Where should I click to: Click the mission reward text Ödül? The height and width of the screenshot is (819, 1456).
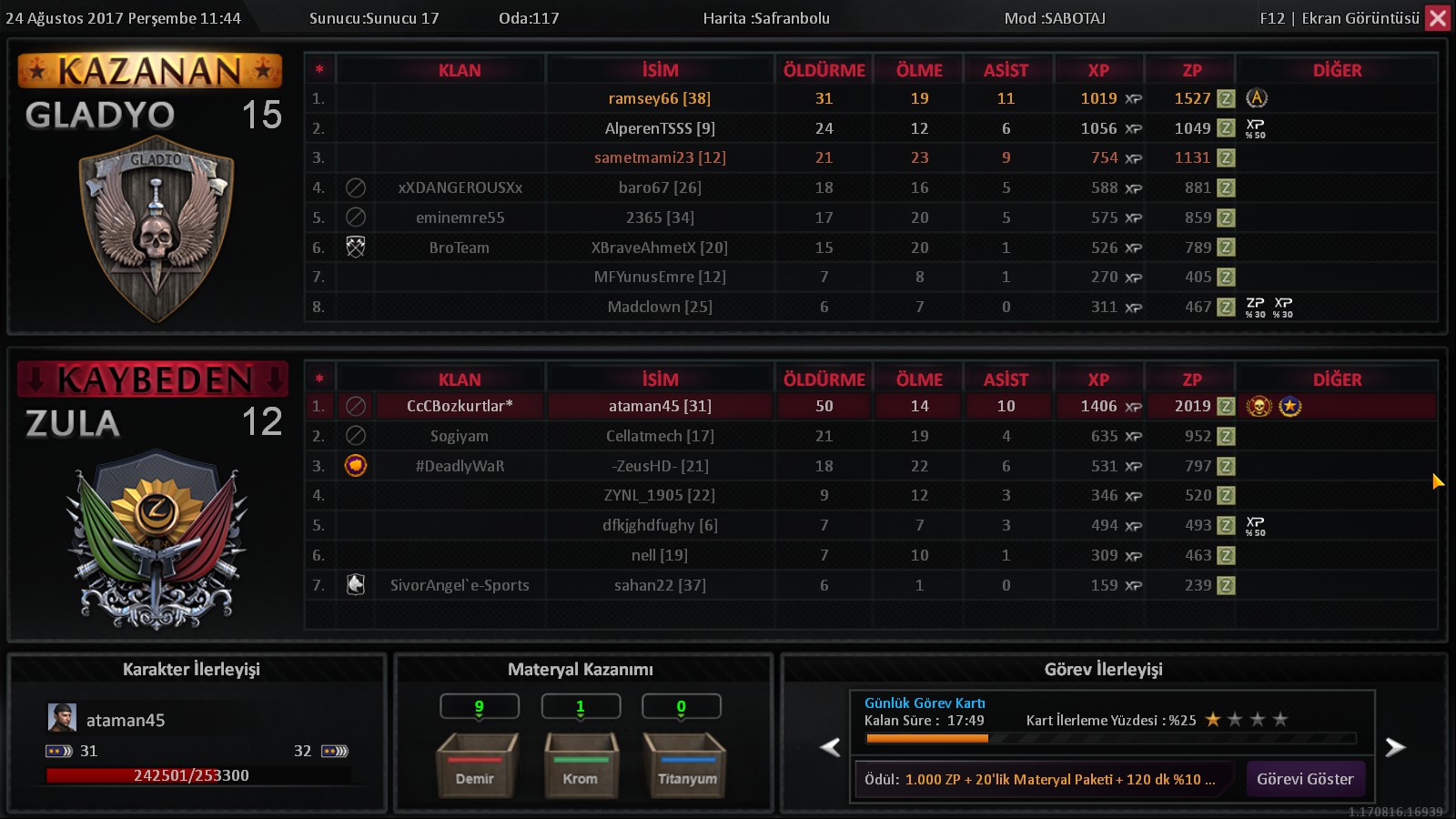coord(1039,779)
